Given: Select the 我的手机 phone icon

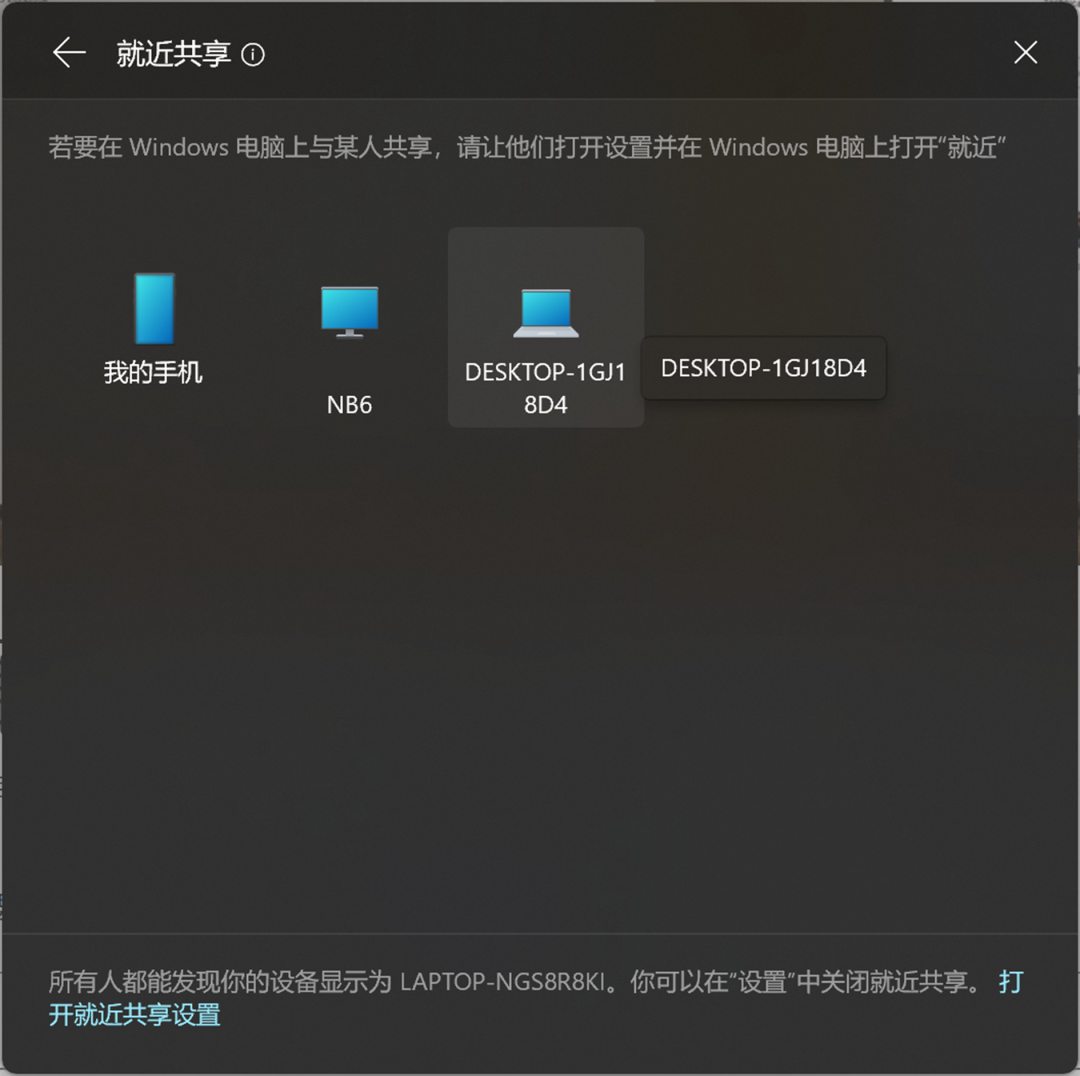Looking at the screenshot, I should point(154,309).
